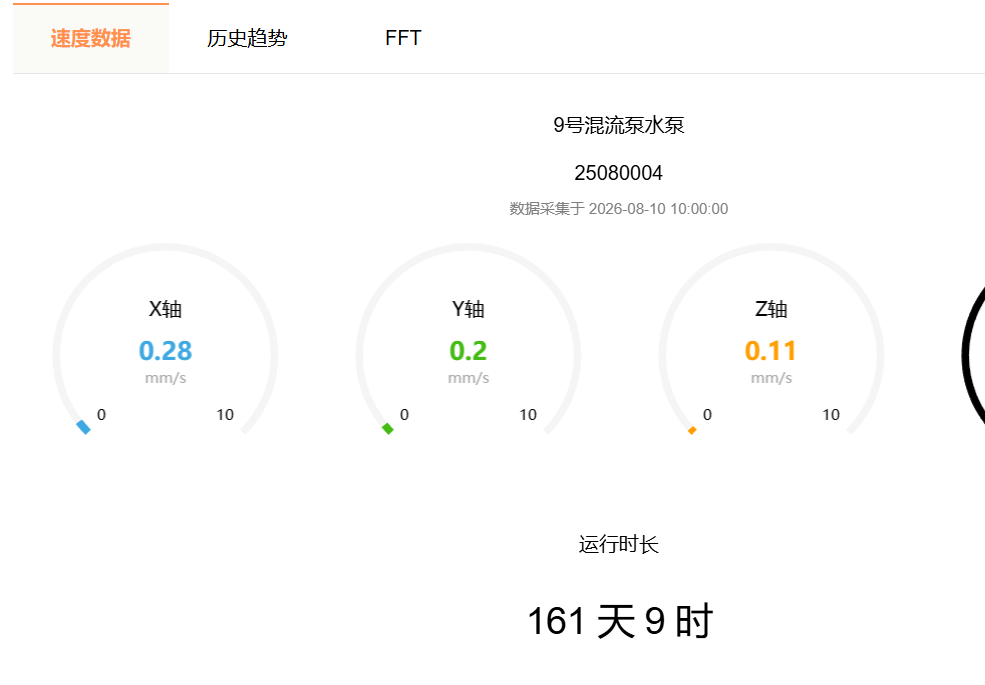Click the mm/s unit under Y轴
Viewport: 985px width, 685px height.
click(468, 378)
